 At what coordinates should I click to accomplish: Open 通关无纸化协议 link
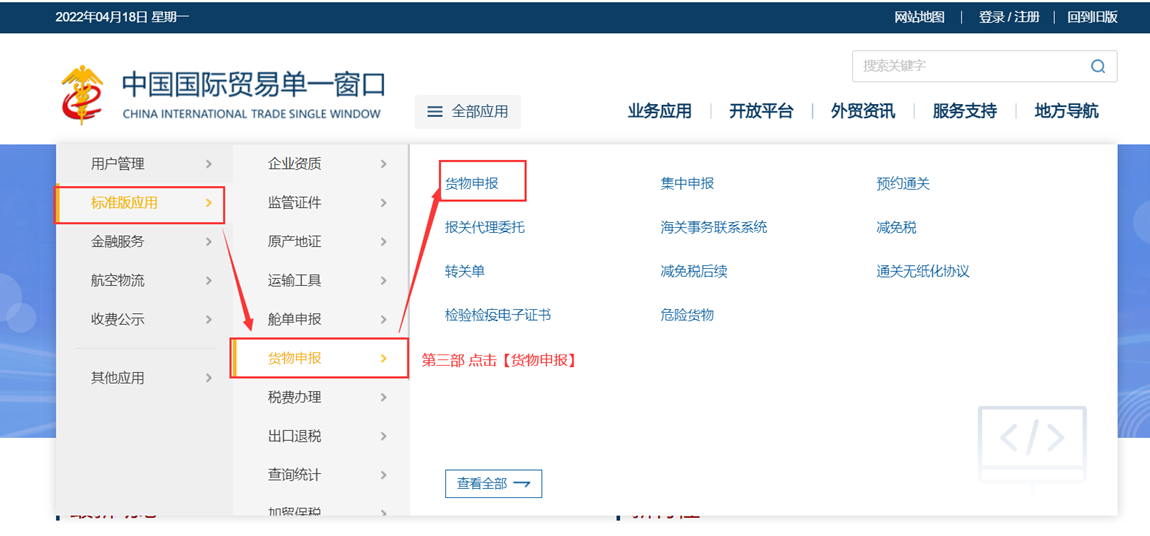[x=922, y=271]
